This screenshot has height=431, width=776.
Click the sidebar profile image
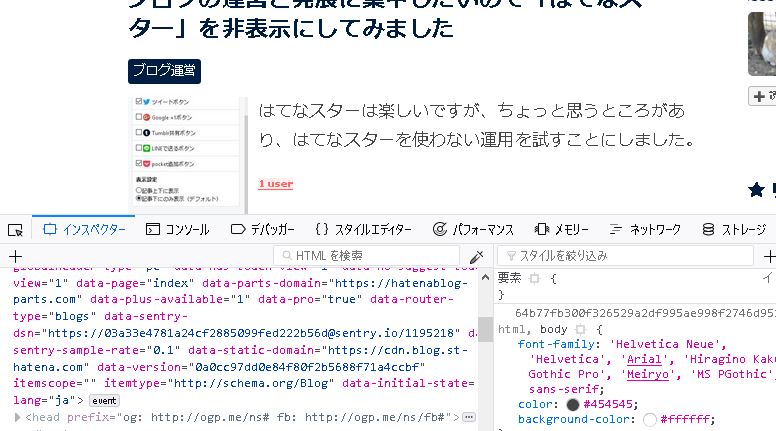762,44
